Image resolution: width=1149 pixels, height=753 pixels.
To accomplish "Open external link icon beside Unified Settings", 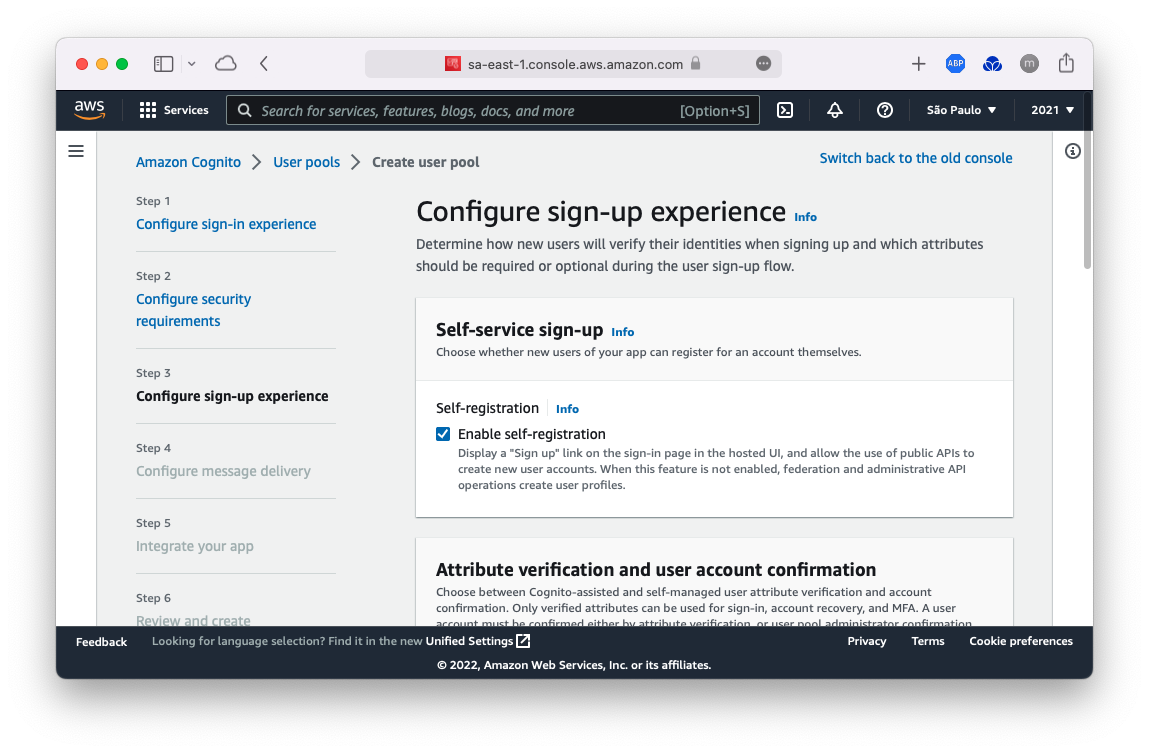I will coord(523,641).
